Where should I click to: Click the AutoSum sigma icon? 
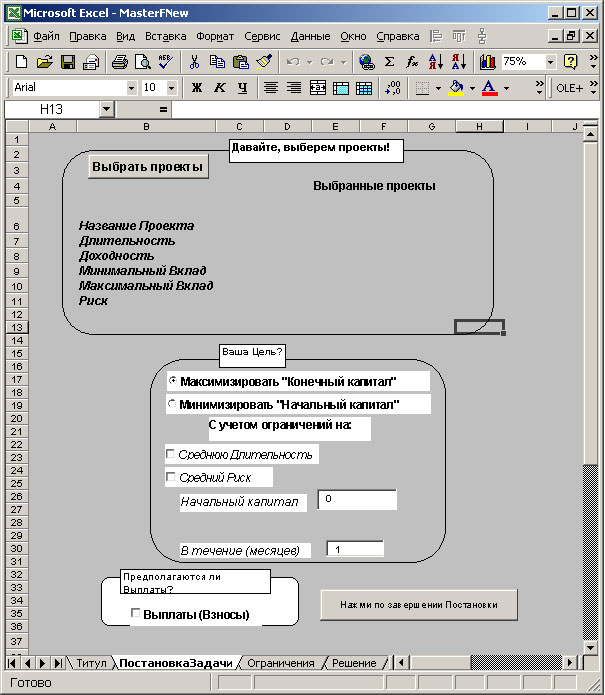(x=389, y=62)
